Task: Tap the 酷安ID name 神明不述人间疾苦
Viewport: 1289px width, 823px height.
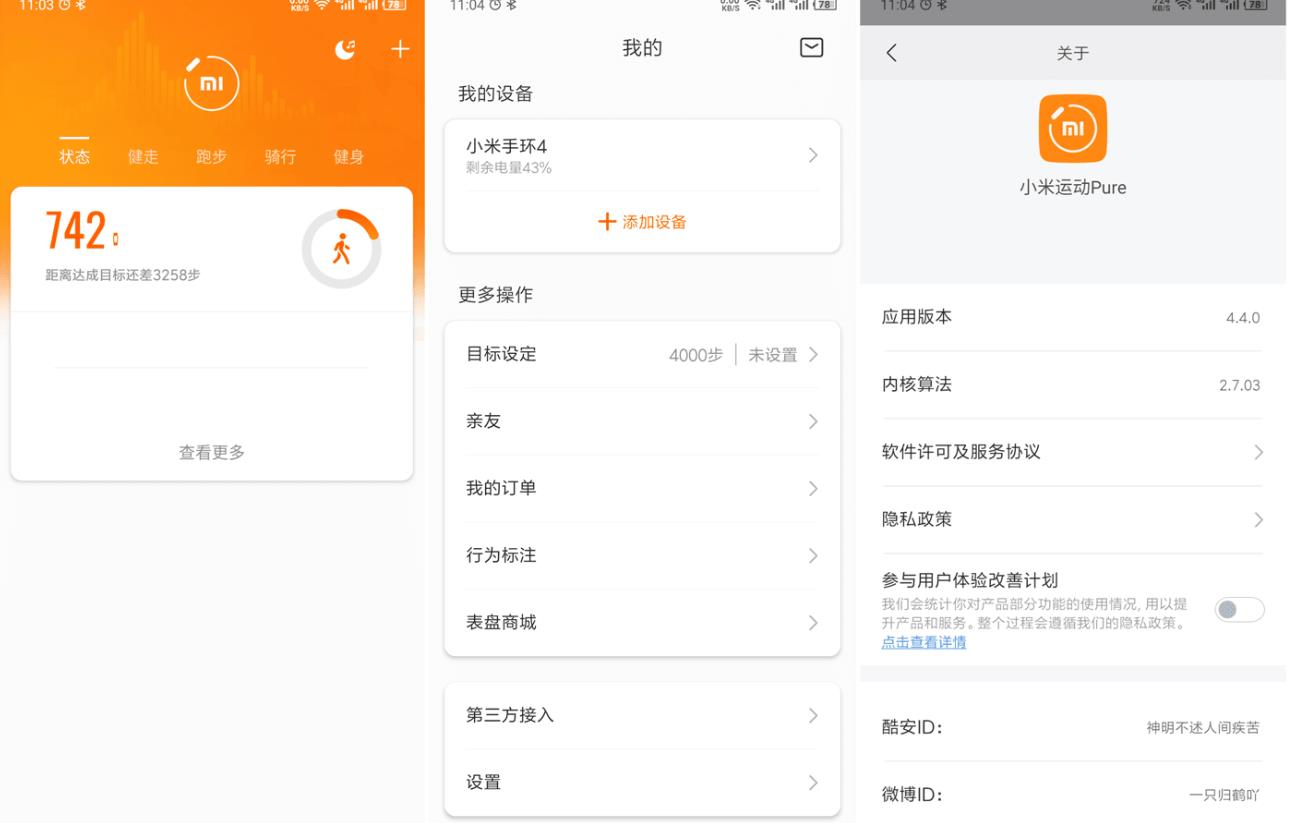Action: point(1203,728)
